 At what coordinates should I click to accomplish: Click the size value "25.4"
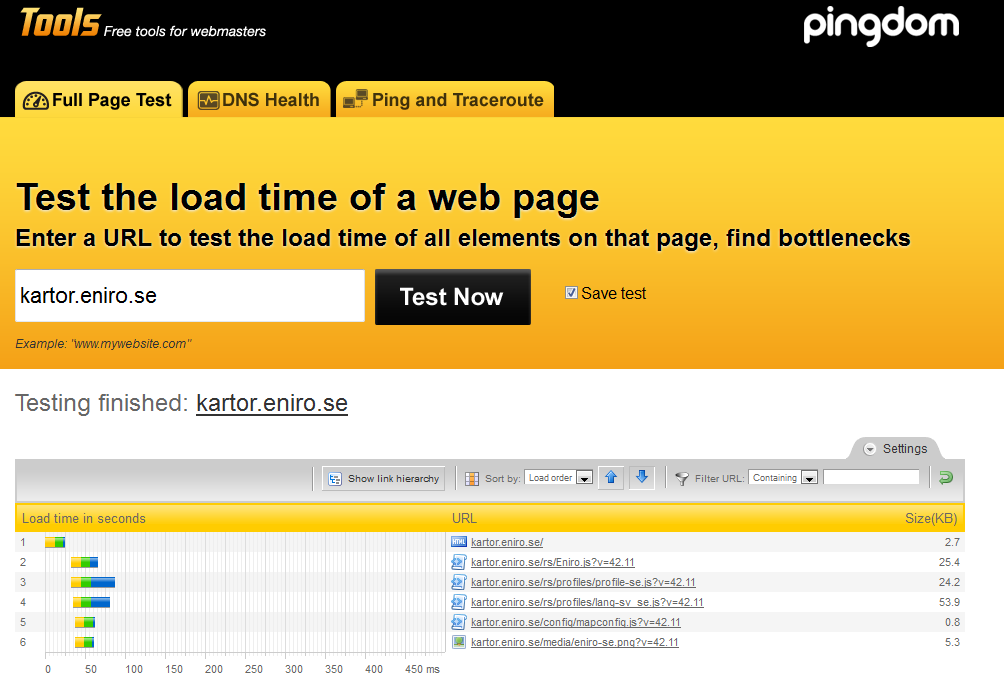(949, 562)
